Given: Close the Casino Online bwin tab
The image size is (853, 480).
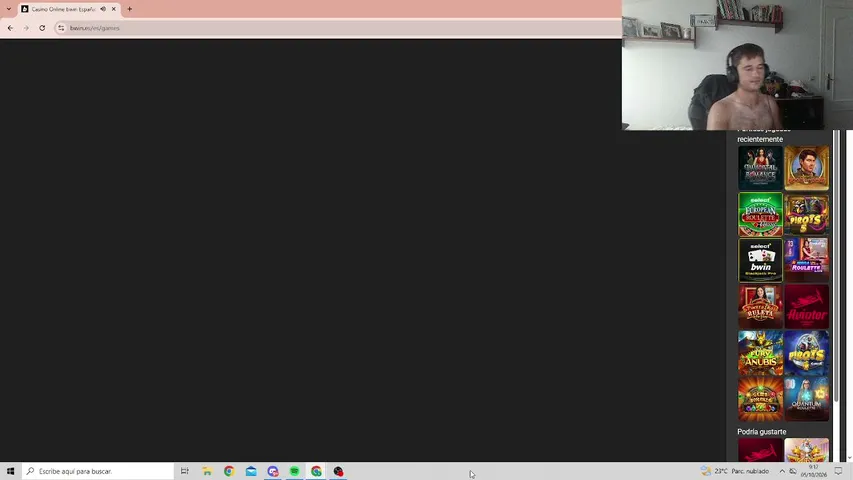Looking at the screenshot, I should point(114,9).
